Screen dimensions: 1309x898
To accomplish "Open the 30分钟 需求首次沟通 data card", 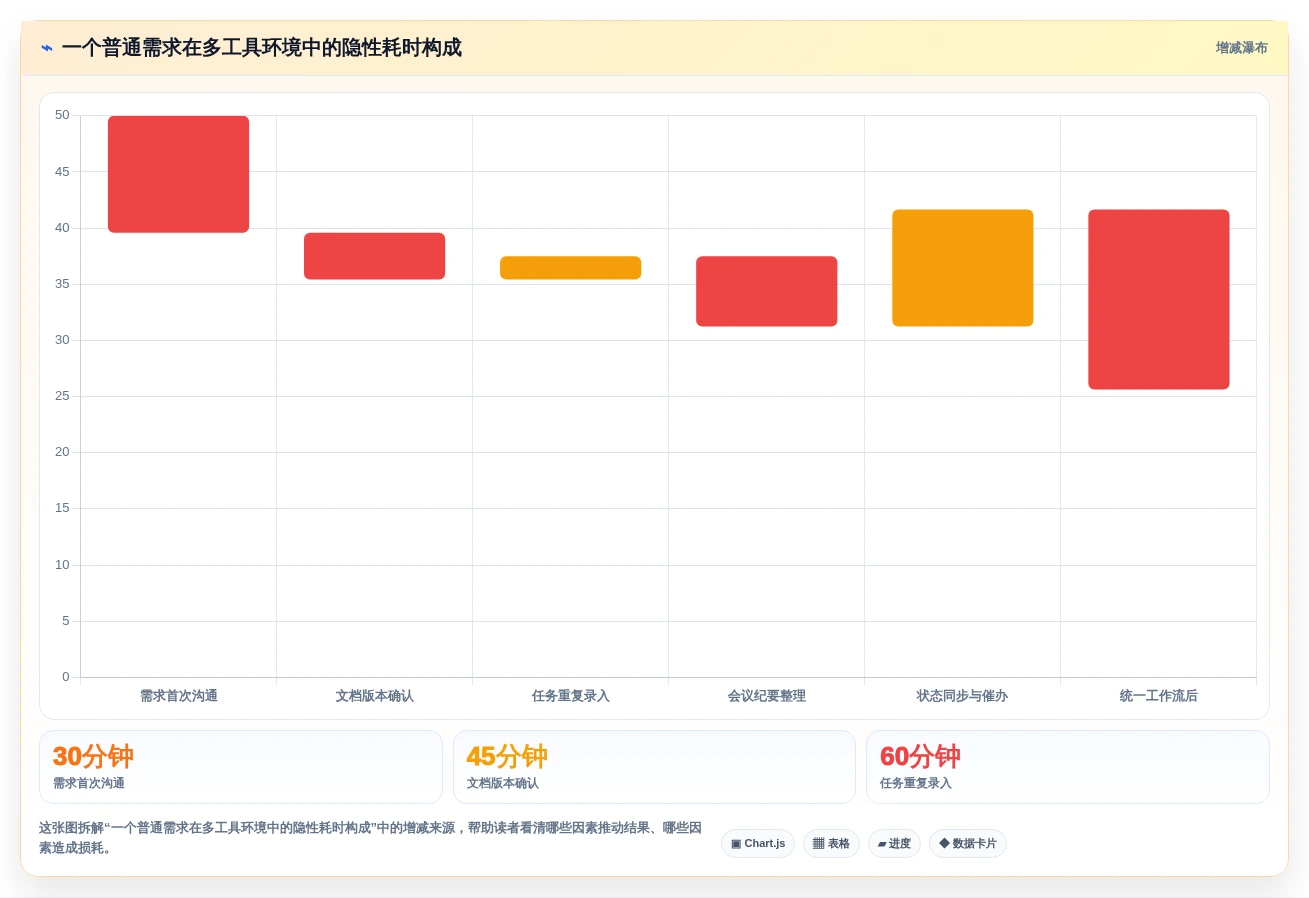I will click(241, 767).
